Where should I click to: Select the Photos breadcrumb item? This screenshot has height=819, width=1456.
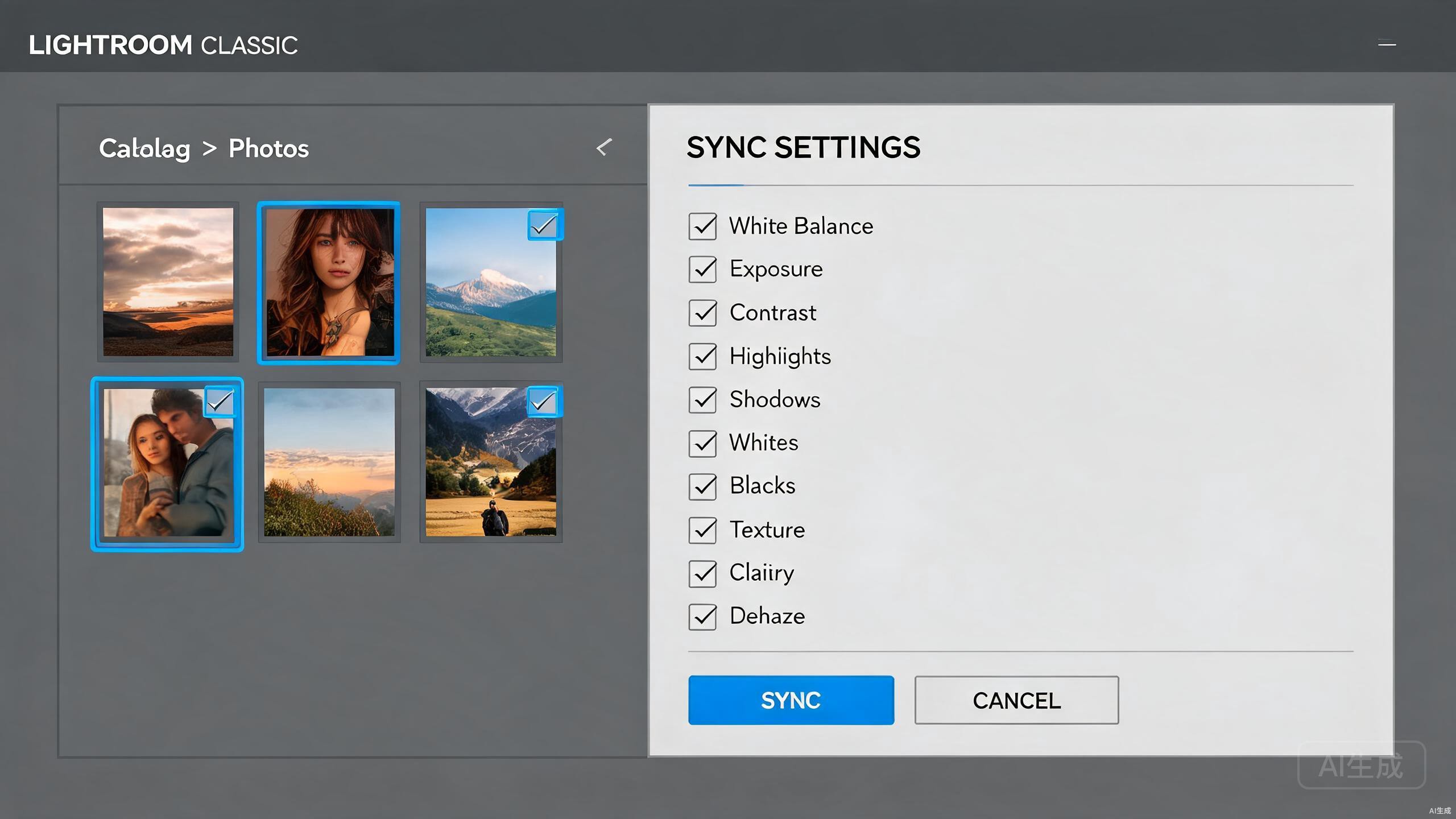(x=268, y=148)
